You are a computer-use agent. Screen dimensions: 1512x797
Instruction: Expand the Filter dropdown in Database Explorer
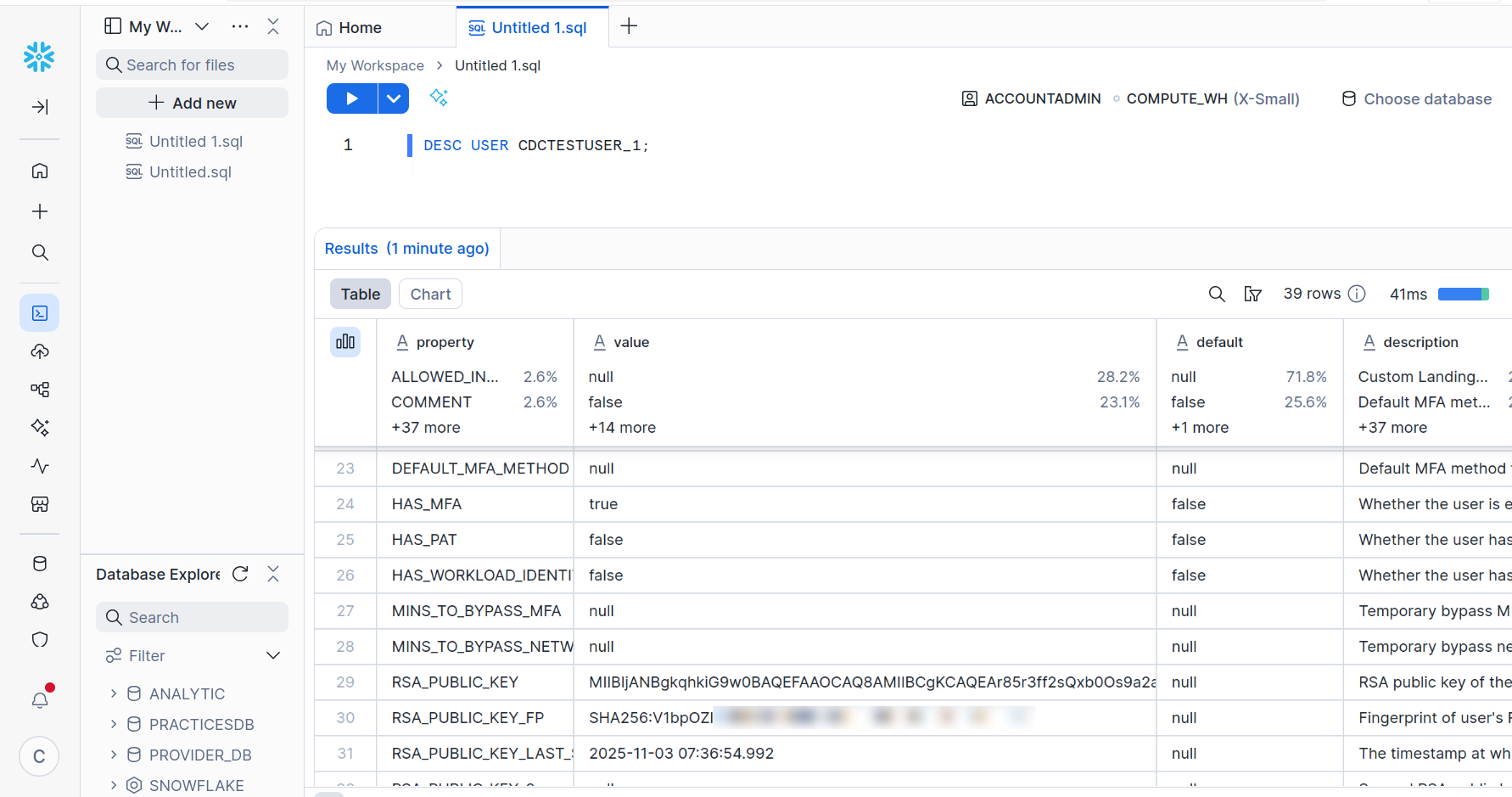pos(273,655)
